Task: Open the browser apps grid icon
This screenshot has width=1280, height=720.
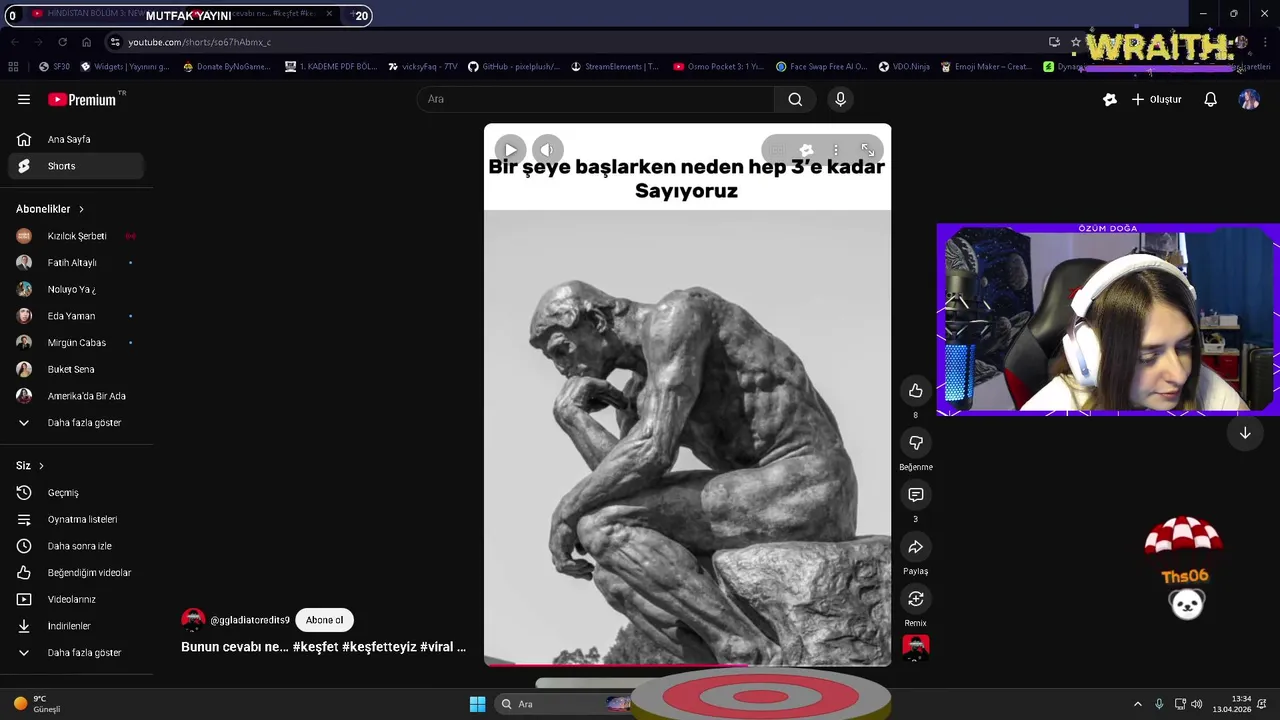Action: click(13, 67)
